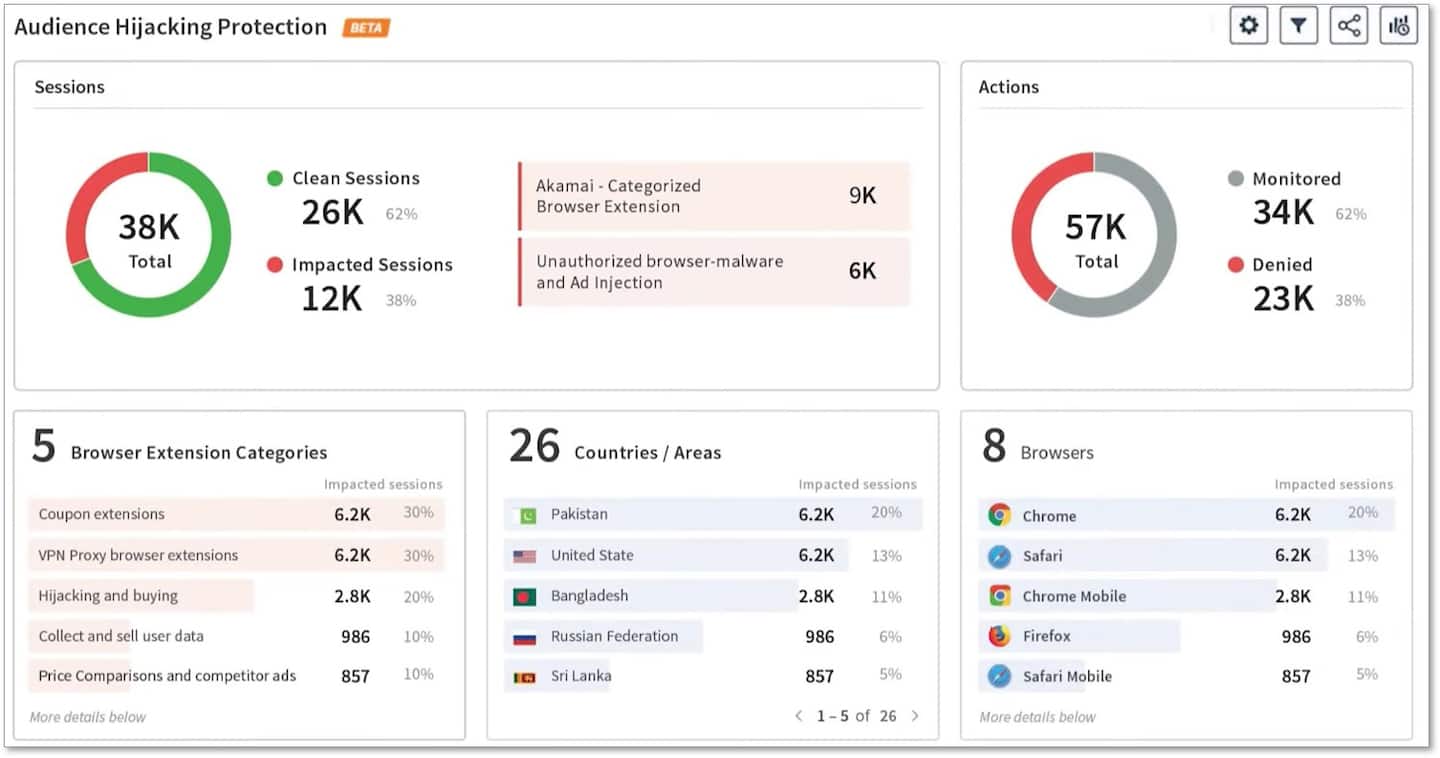This screenshot has height=758, width=1440.
Task: Click the Firefox browser icon
Action: [x=999, y=636]
